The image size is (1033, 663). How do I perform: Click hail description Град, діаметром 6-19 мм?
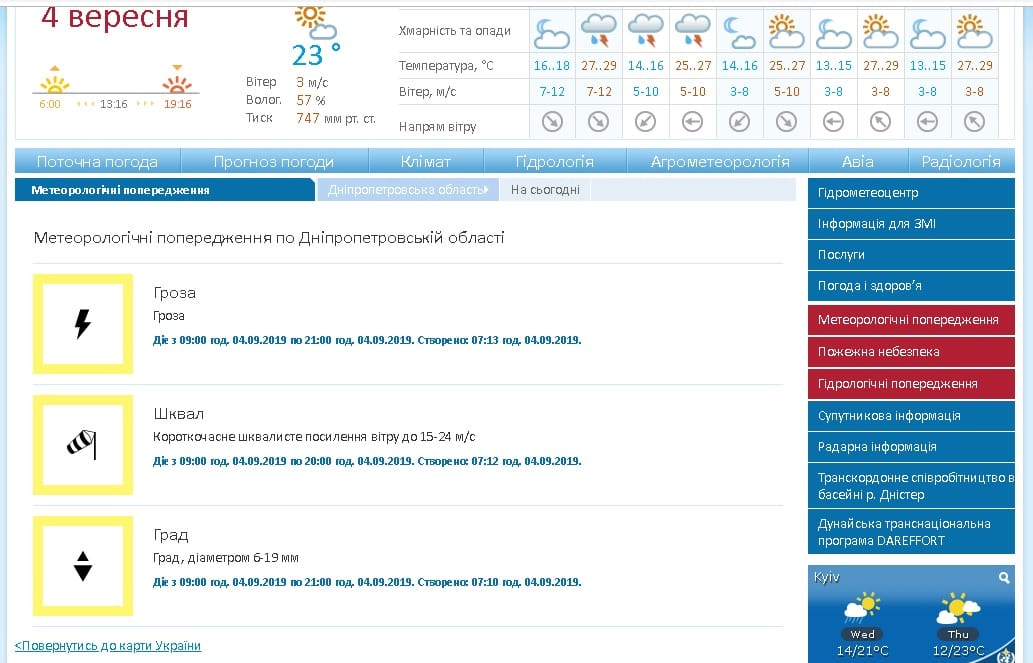tap(226, 558)
